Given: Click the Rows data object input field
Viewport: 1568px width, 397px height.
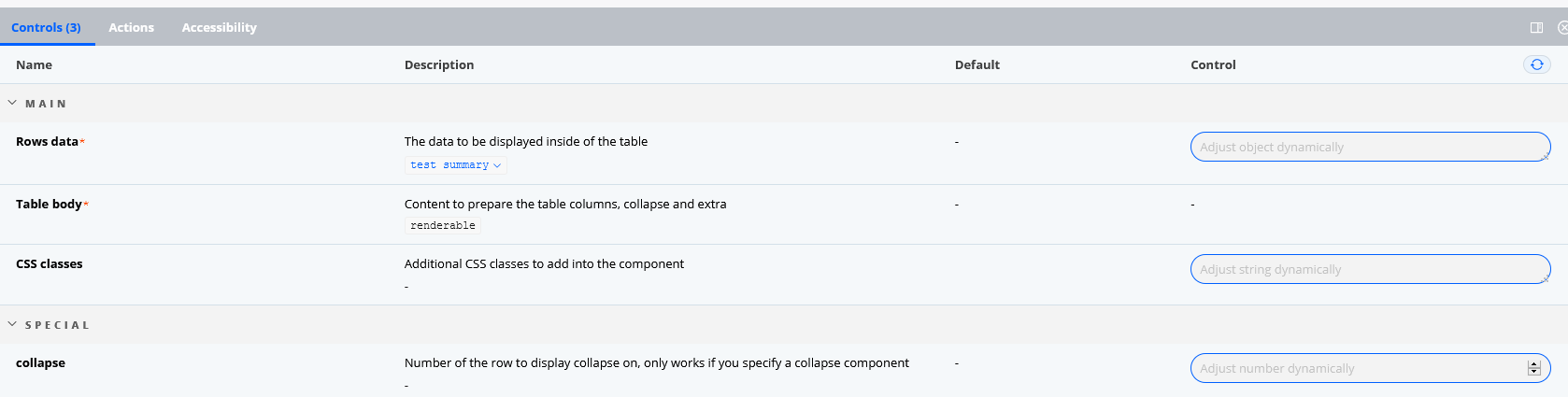Looking at the screenshot, I should pos(1370,147).
